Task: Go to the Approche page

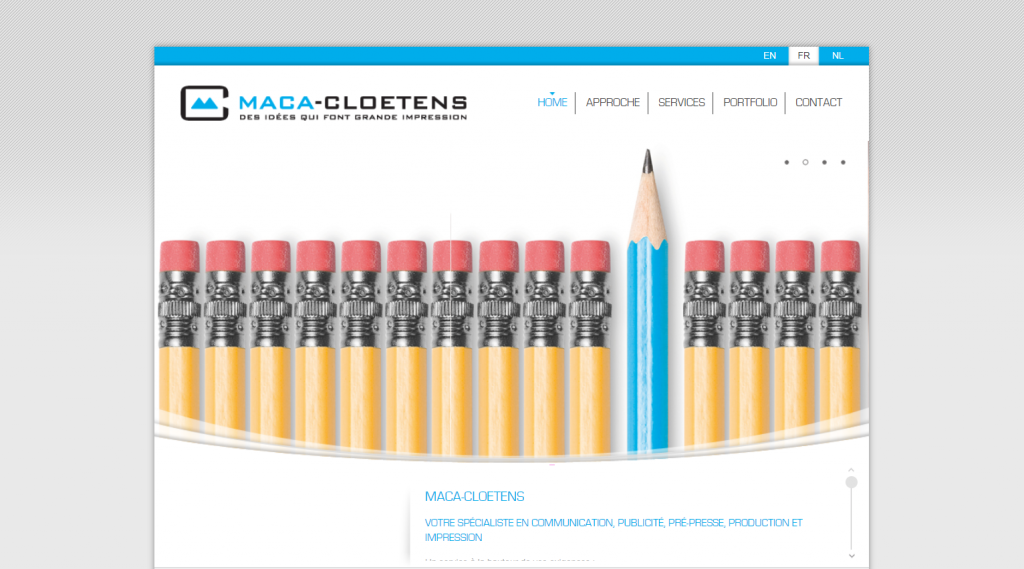Action: [613, 103]
